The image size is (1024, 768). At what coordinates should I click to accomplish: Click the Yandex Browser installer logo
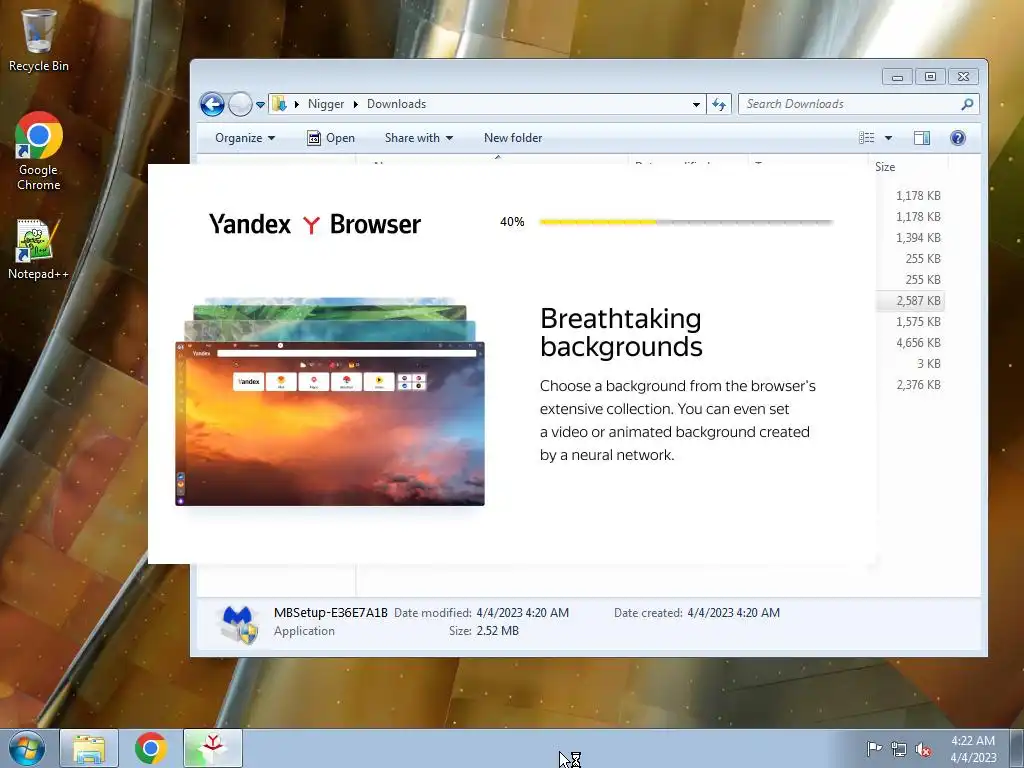click(x=315, y=224)
